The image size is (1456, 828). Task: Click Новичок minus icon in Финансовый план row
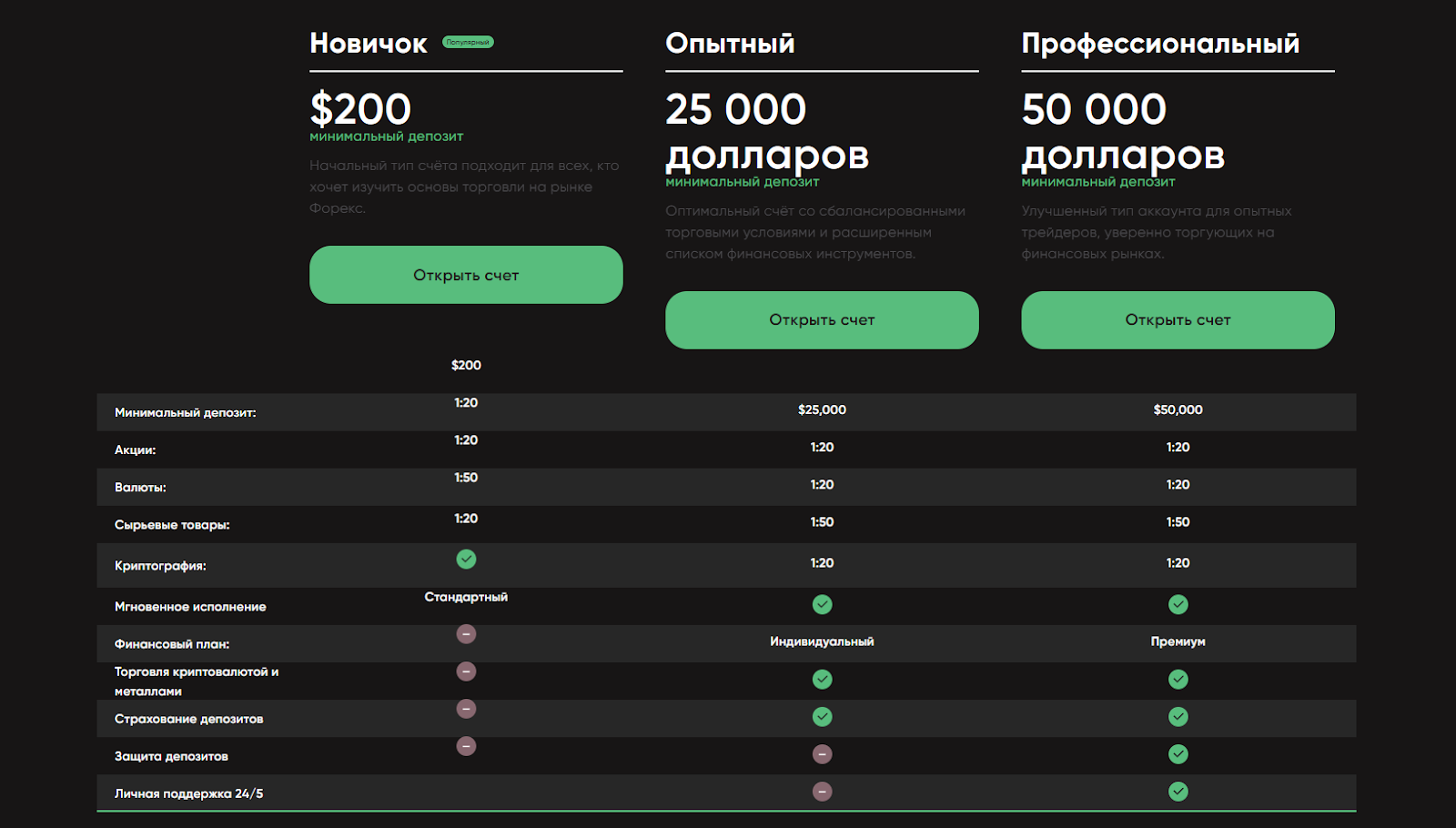click(466, 634)
